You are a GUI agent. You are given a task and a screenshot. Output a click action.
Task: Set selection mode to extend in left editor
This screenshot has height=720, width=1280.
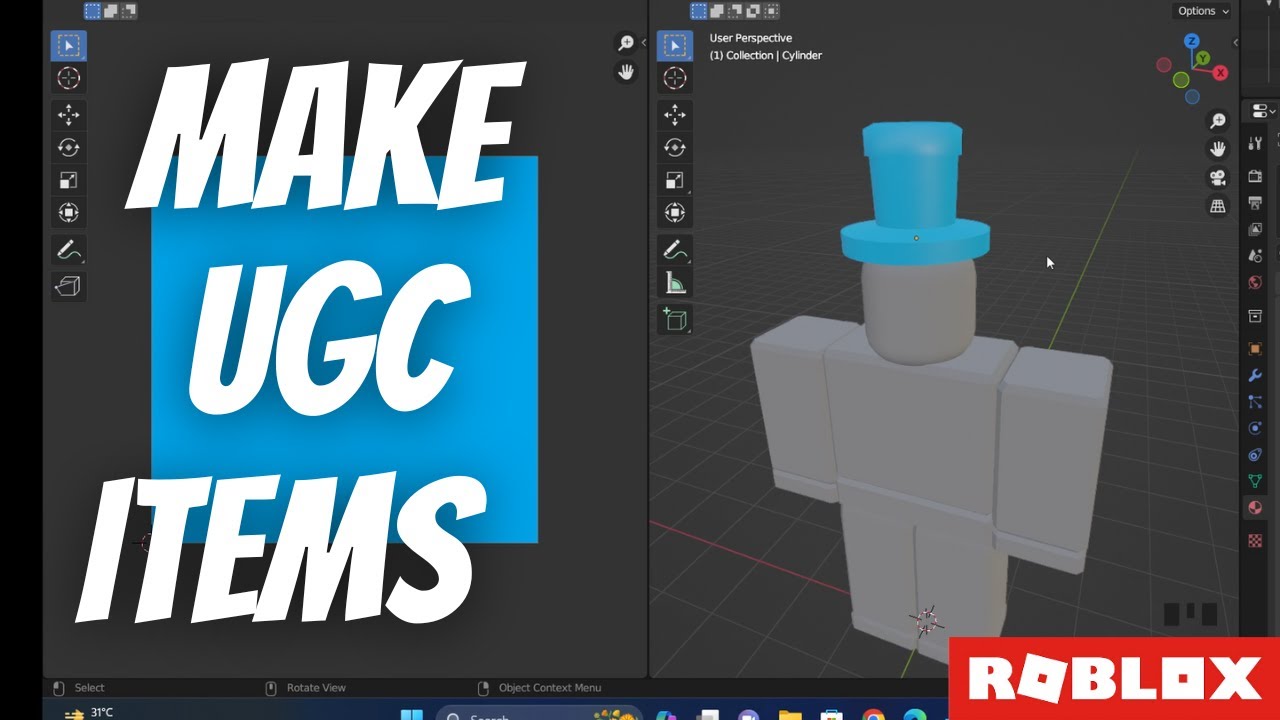(x=110, y=11)
